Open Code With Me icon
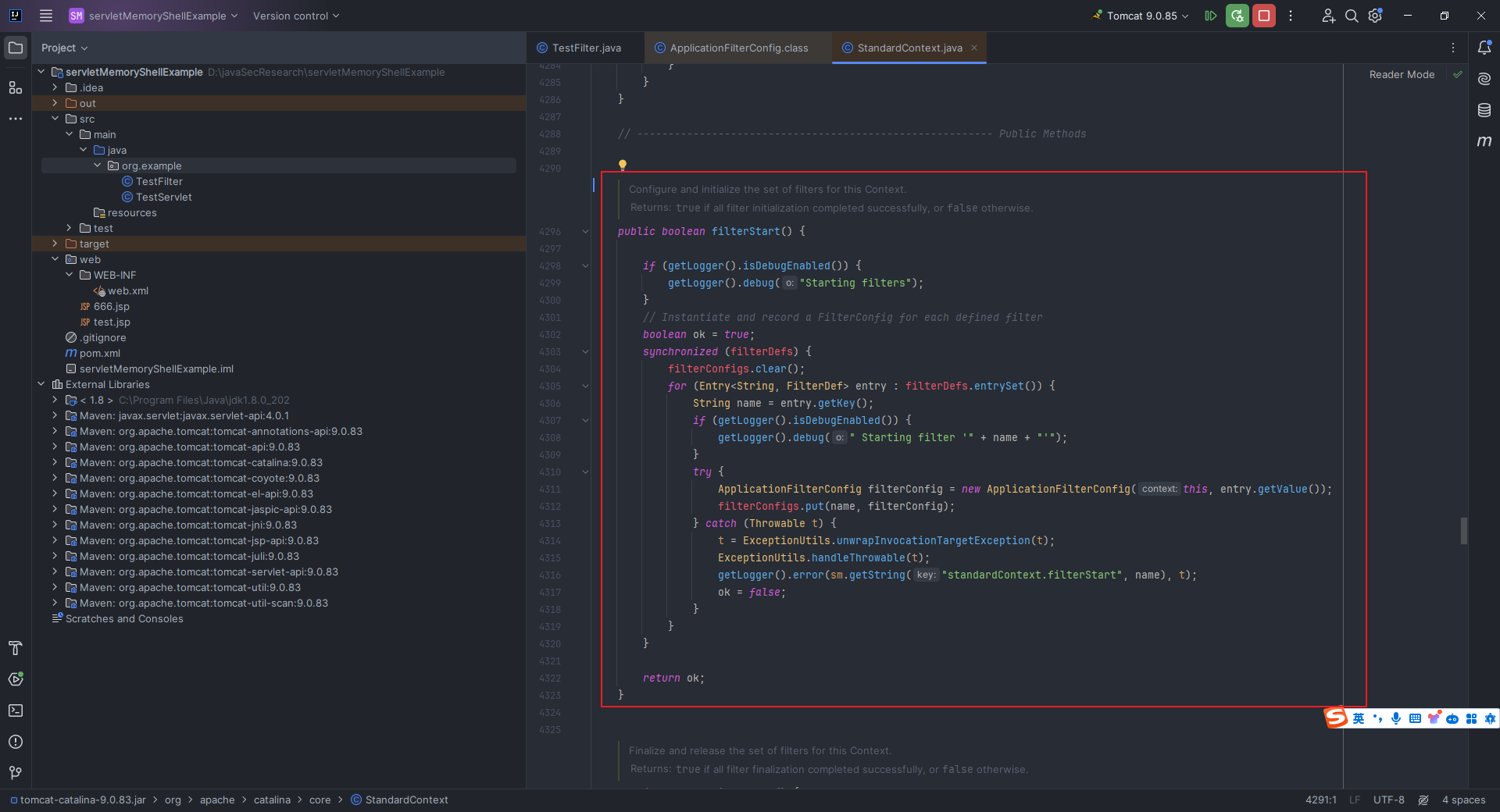This screenshot has height=812, width=1500. (x=1328, y=16)
